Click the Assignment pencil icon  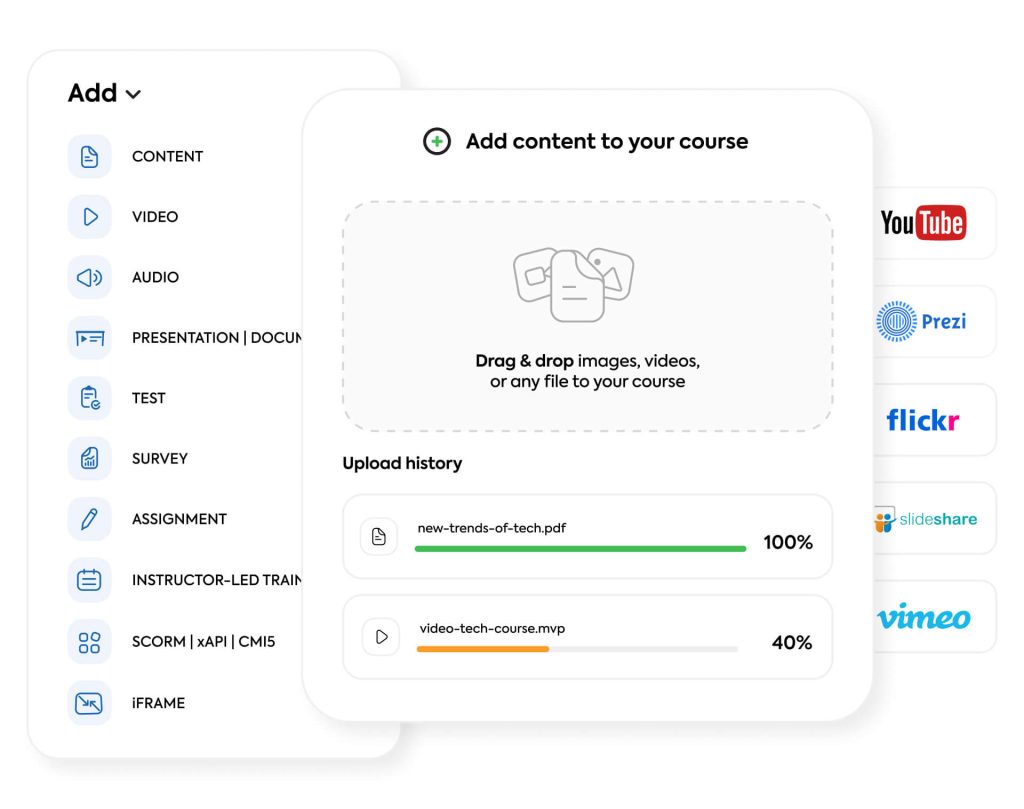90,520
